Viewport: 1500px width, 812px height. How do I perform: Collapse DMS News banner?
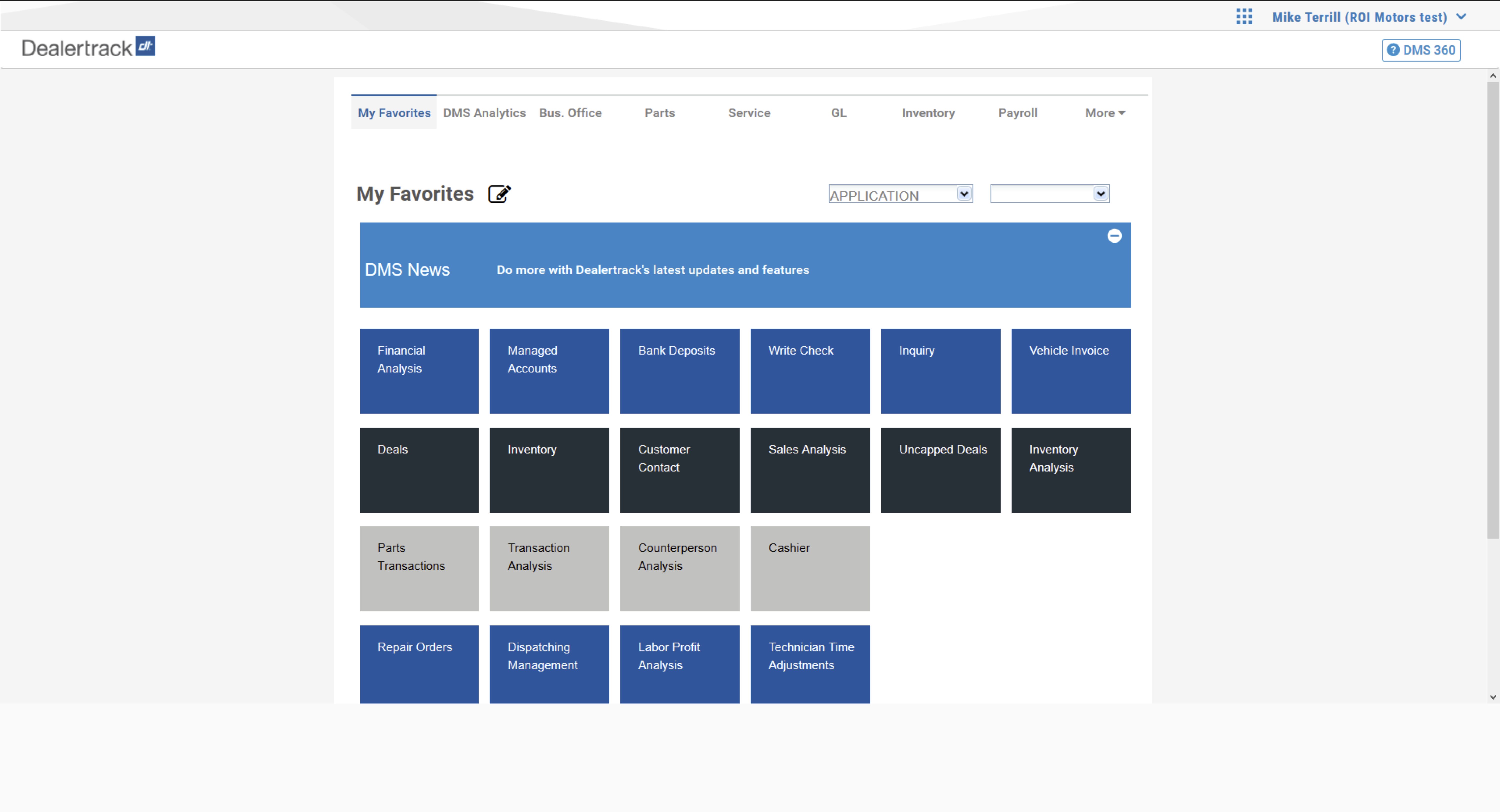1114,236
